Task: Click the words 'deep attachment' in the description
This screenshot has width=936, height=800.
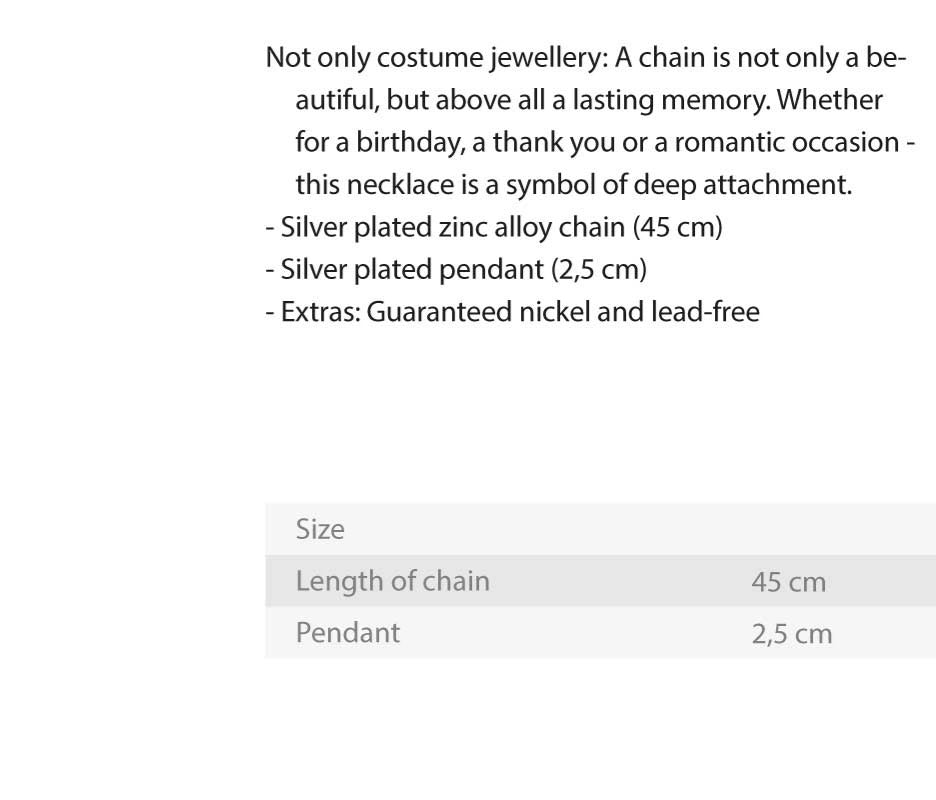Action: 743,185
